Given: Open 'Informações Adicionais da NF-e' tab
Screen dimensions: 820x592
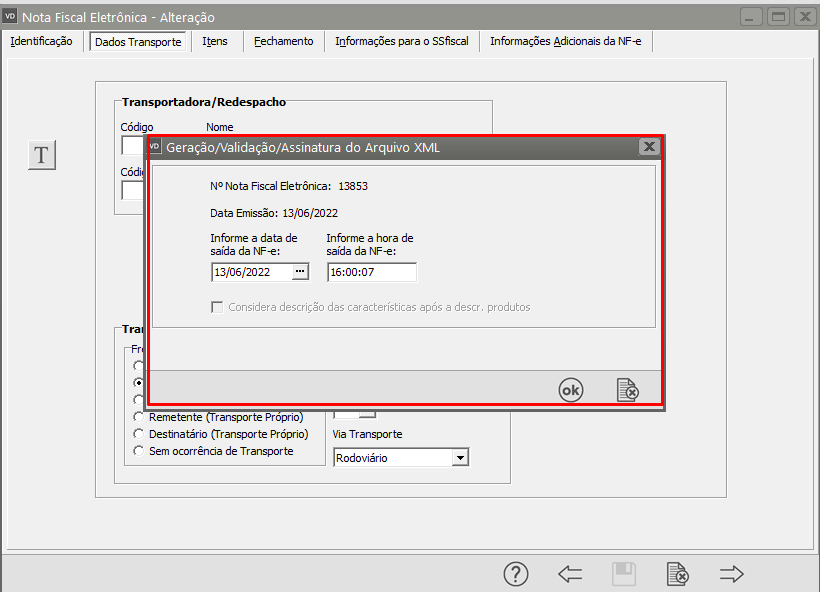Looking at the screenshot, I should click(566, 41).
